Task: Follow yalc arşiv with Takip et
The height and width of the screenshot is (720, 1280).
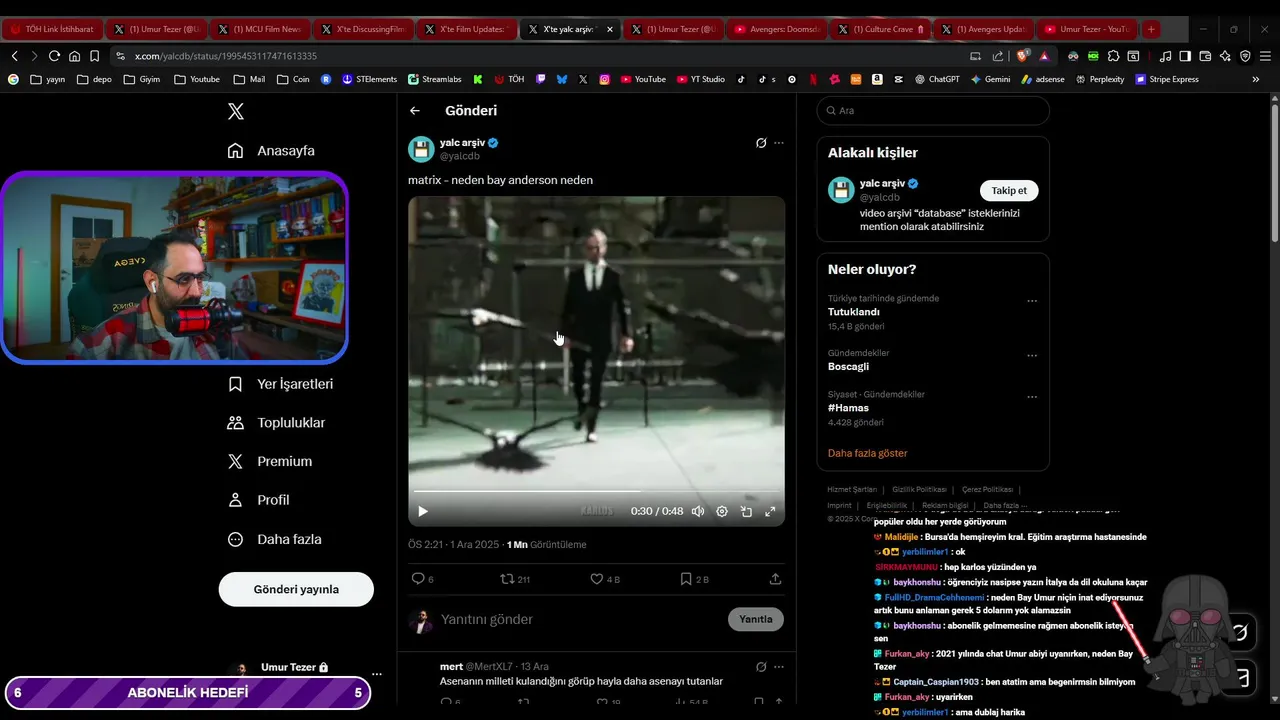Action: [1009, 190]
